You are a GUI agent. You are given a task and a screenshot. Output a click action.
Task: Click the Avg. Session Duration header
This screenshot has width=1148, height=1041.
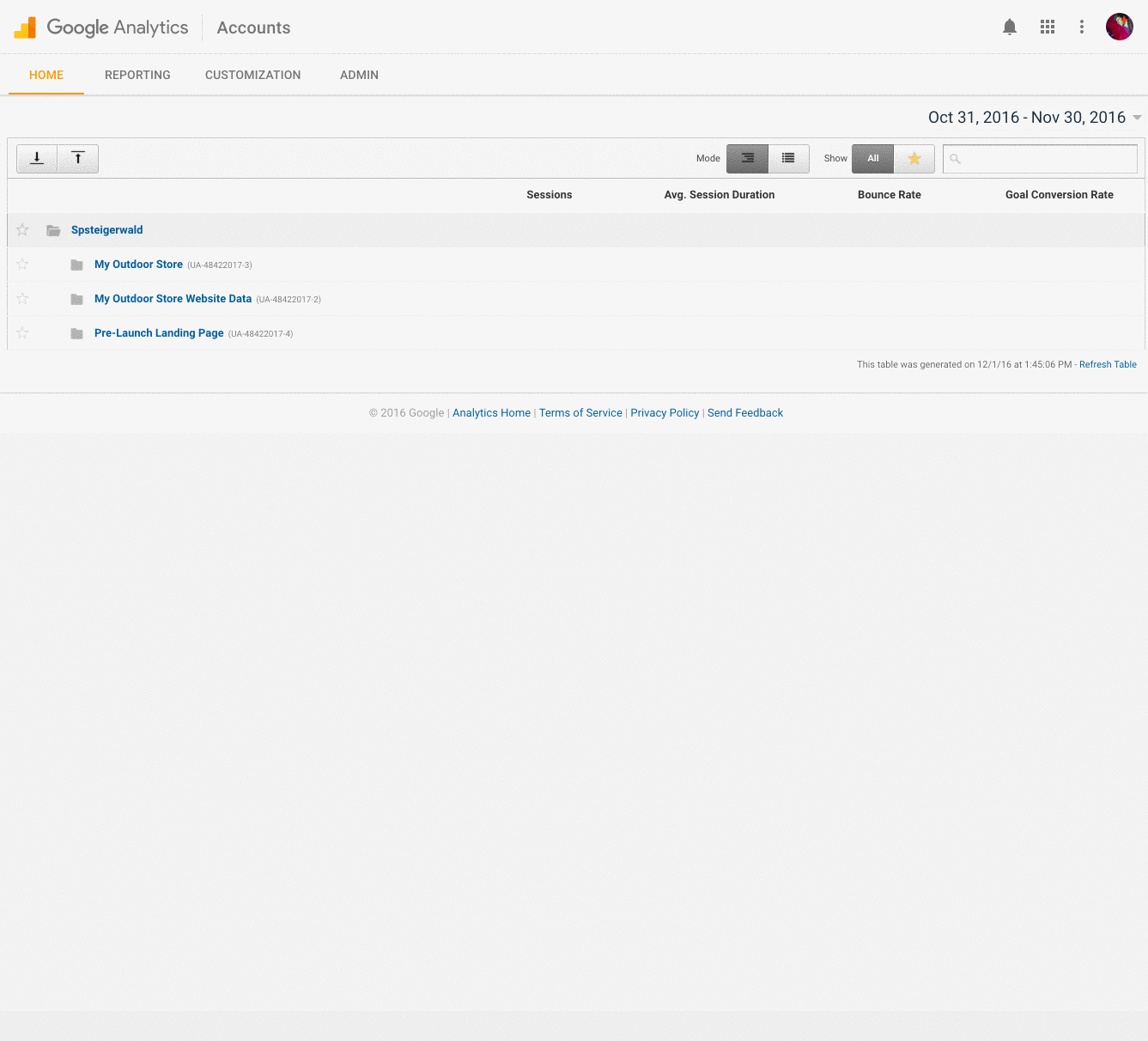click(x=720, y=195)
